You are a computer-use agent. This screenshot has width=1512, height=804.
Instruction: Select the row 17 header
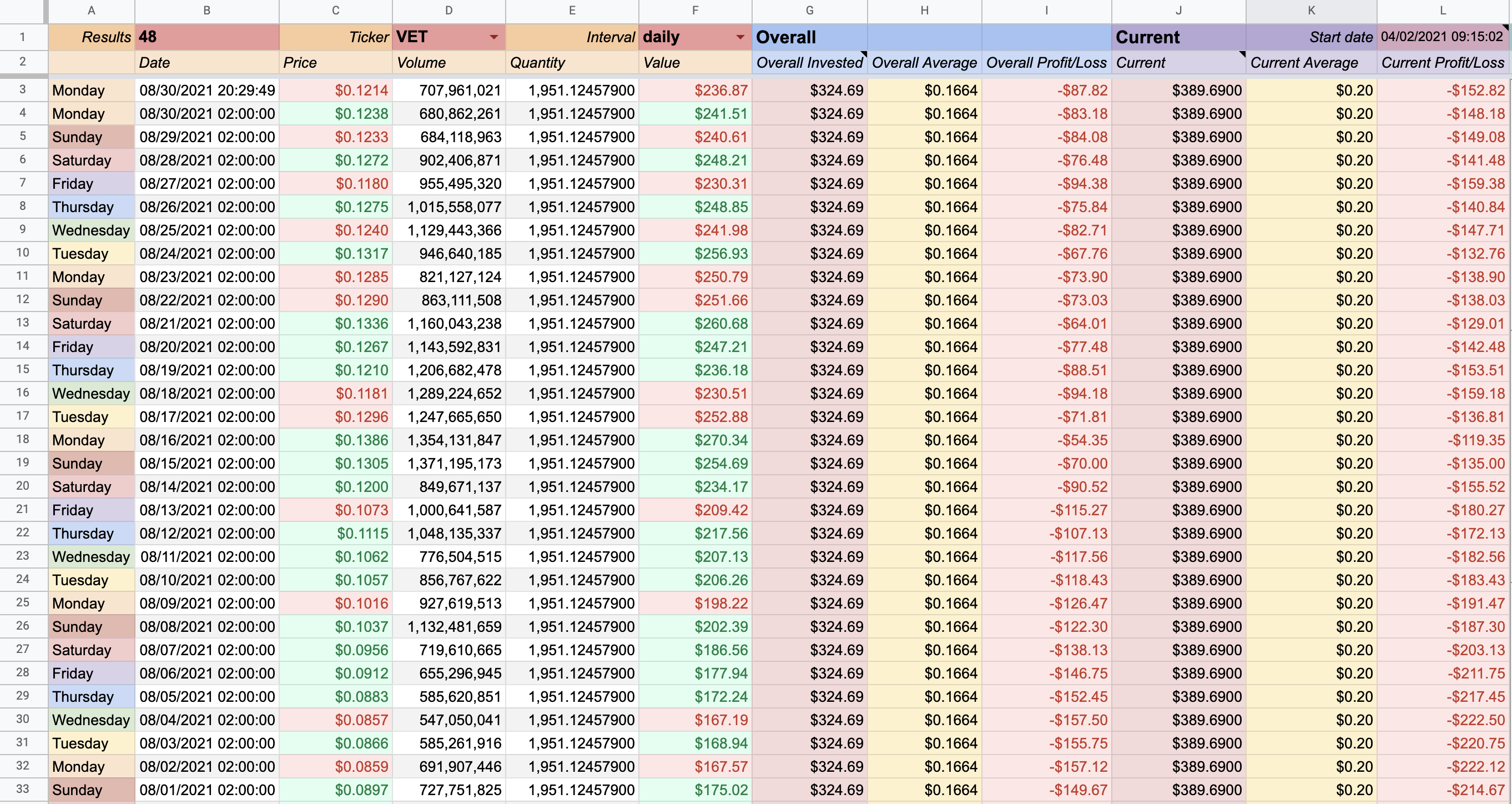22,416
